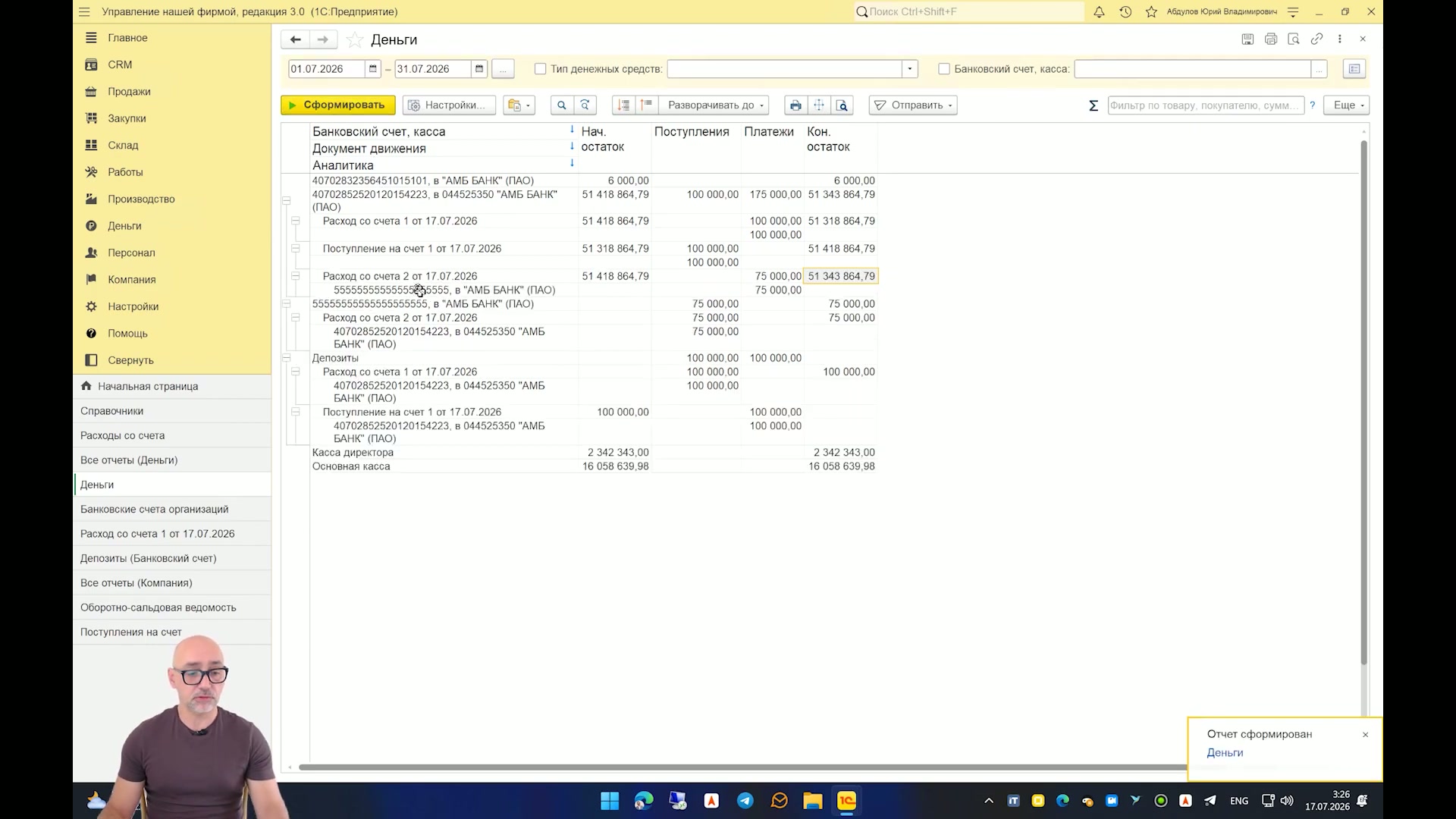
Task: Open the Продажи section in sidebar
Action: coord(129,92)
